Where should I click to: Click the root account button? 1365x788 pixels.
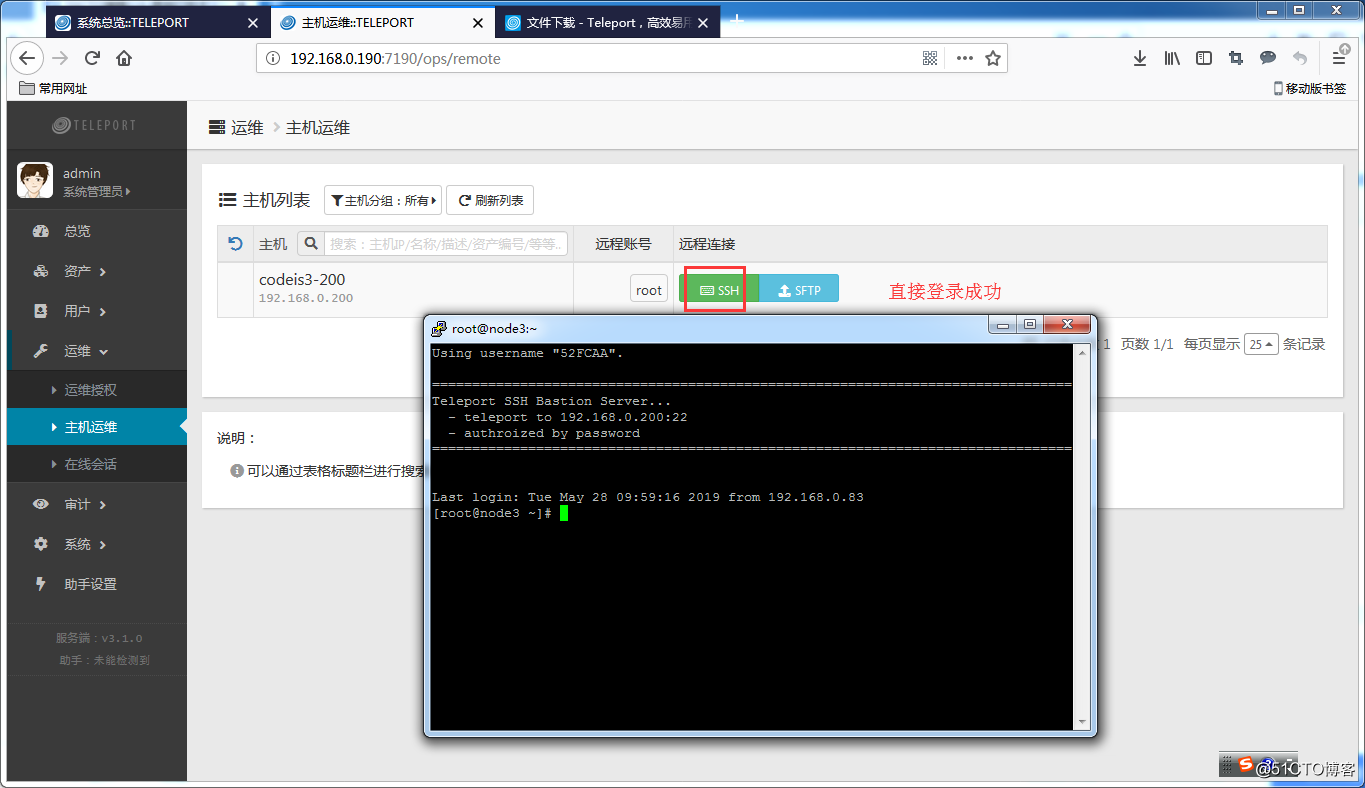click(649, 290)
